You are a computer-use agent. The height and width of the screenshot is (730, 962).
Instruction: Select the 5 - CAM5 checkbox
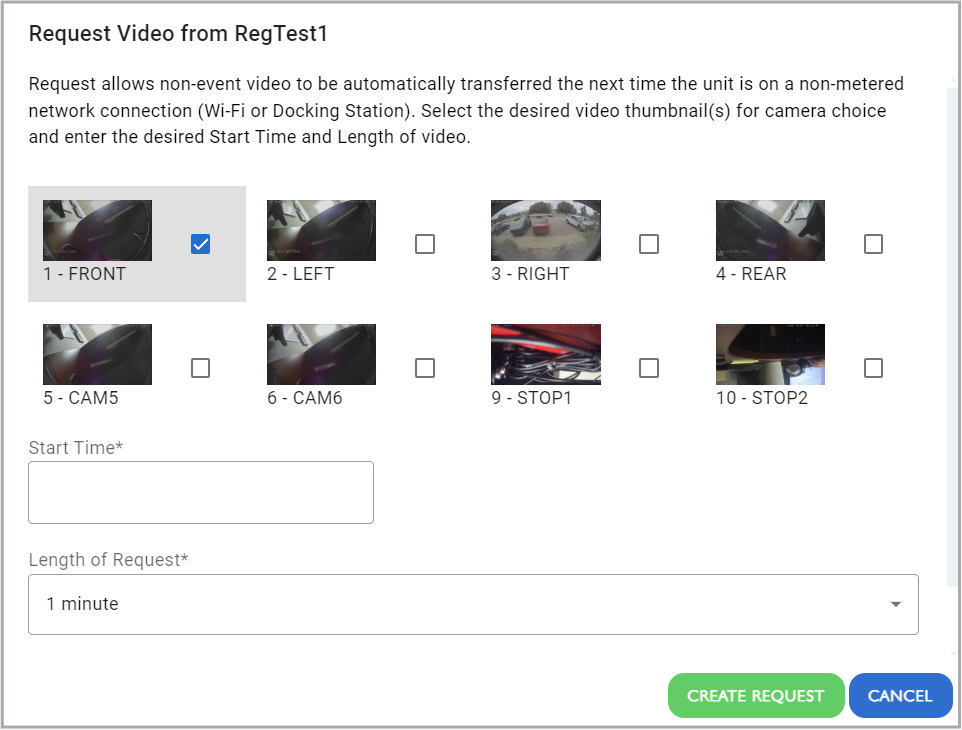pyautogui.click(x=201, y=368)
